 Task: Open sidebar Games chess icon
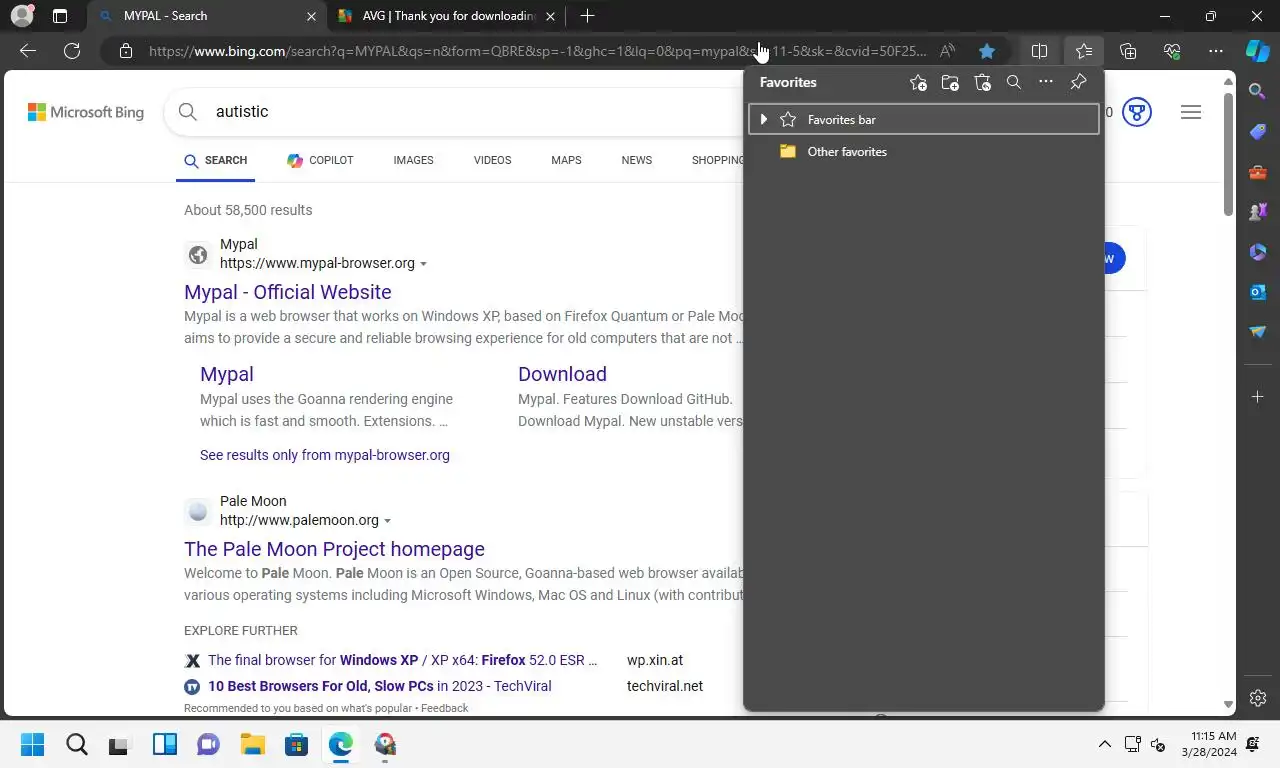point(1258,212)
